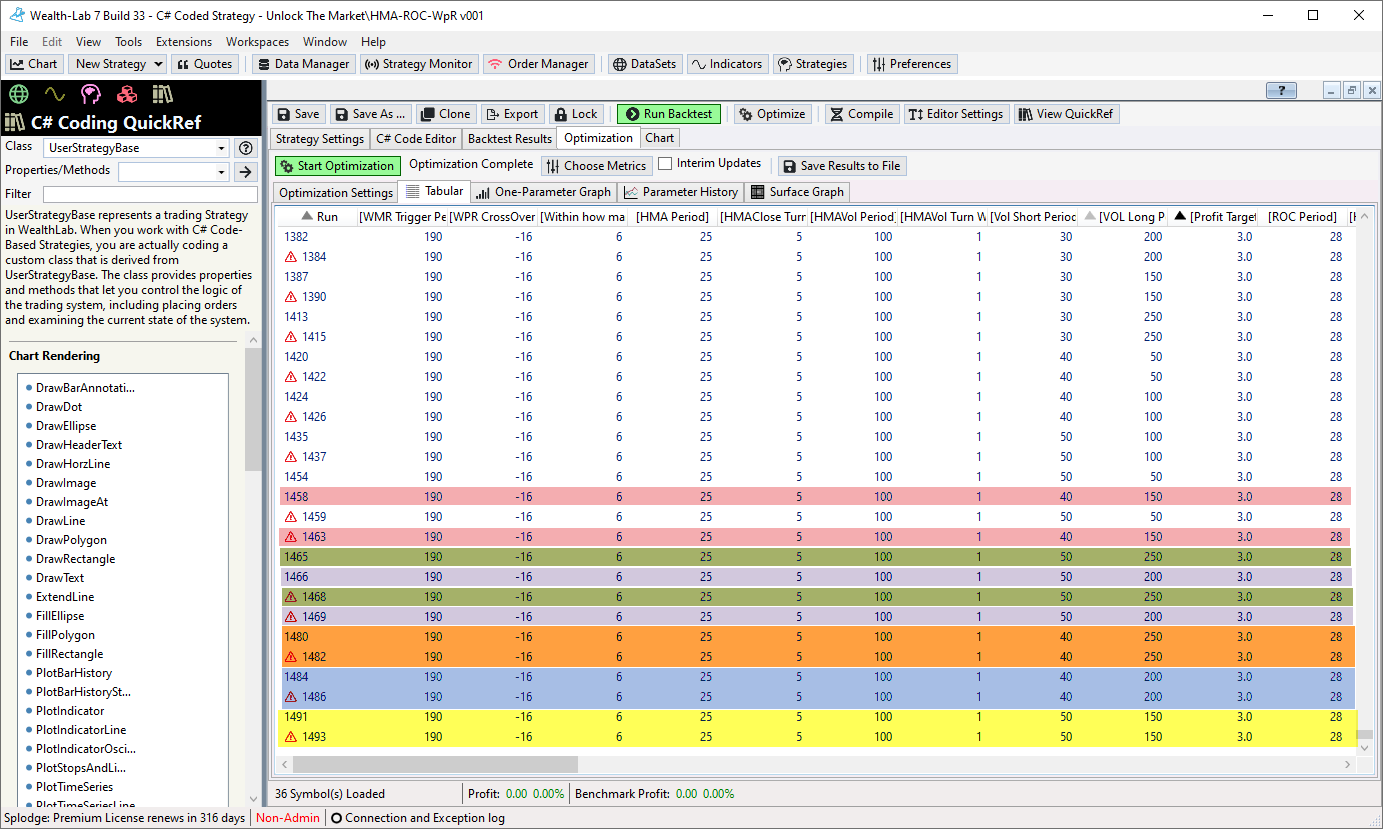
Task: Click the Lock strategy button
Action: tap(575, 114)
